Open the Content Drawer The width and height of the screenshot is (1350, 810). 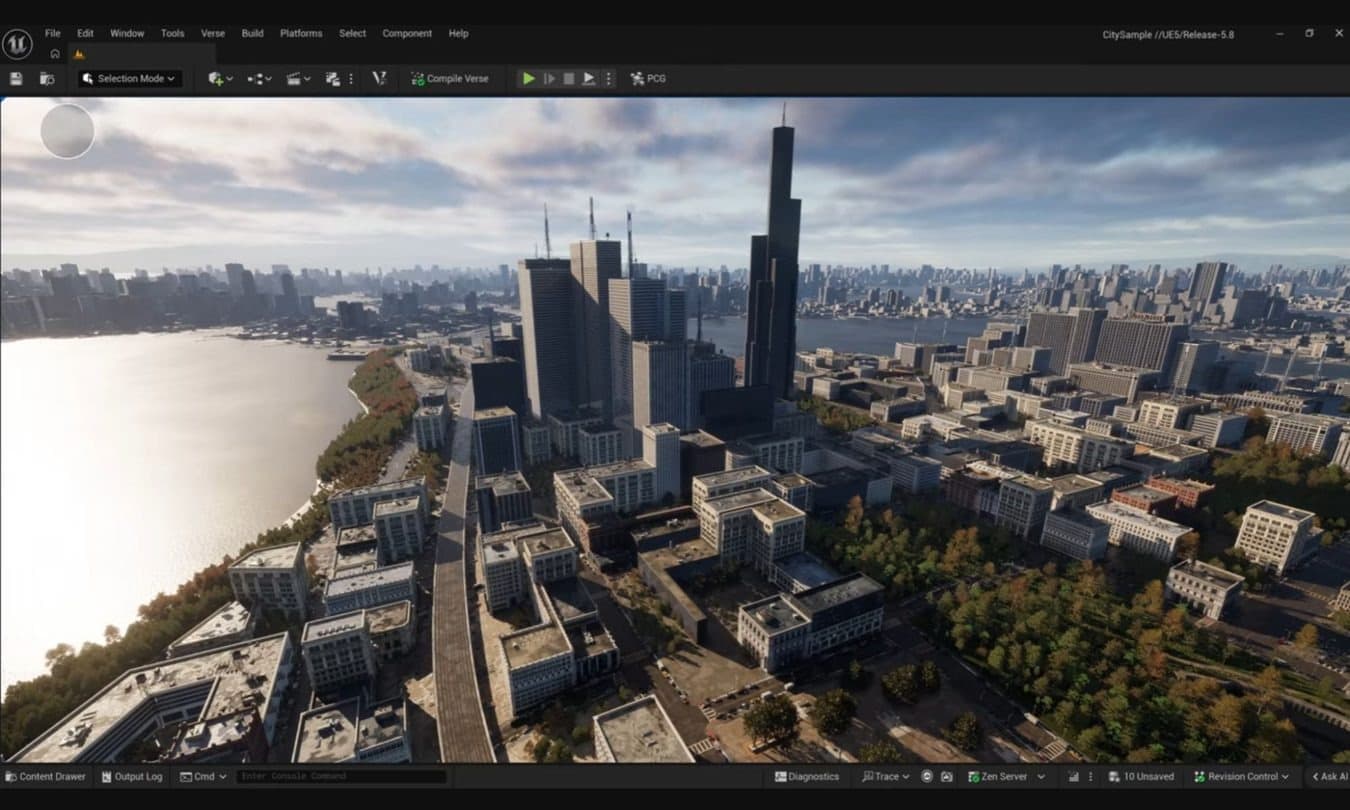(45, 776)
